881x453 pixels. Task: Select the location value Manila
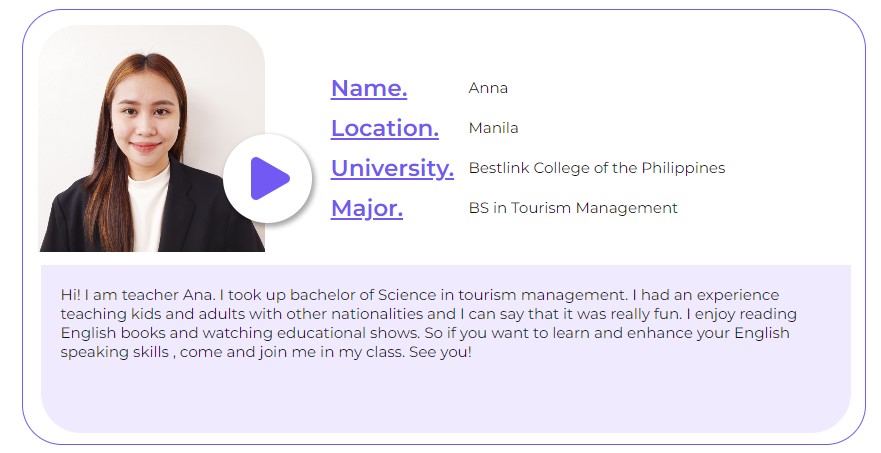tap(493, 128)
